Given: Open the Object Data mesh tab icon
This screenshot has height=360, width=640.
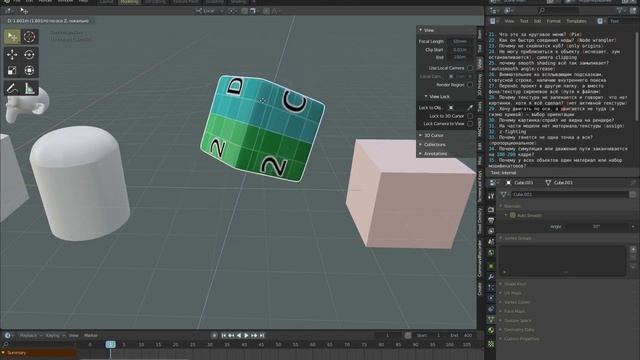Looking at the screenshot, I should tap(491, 320).
